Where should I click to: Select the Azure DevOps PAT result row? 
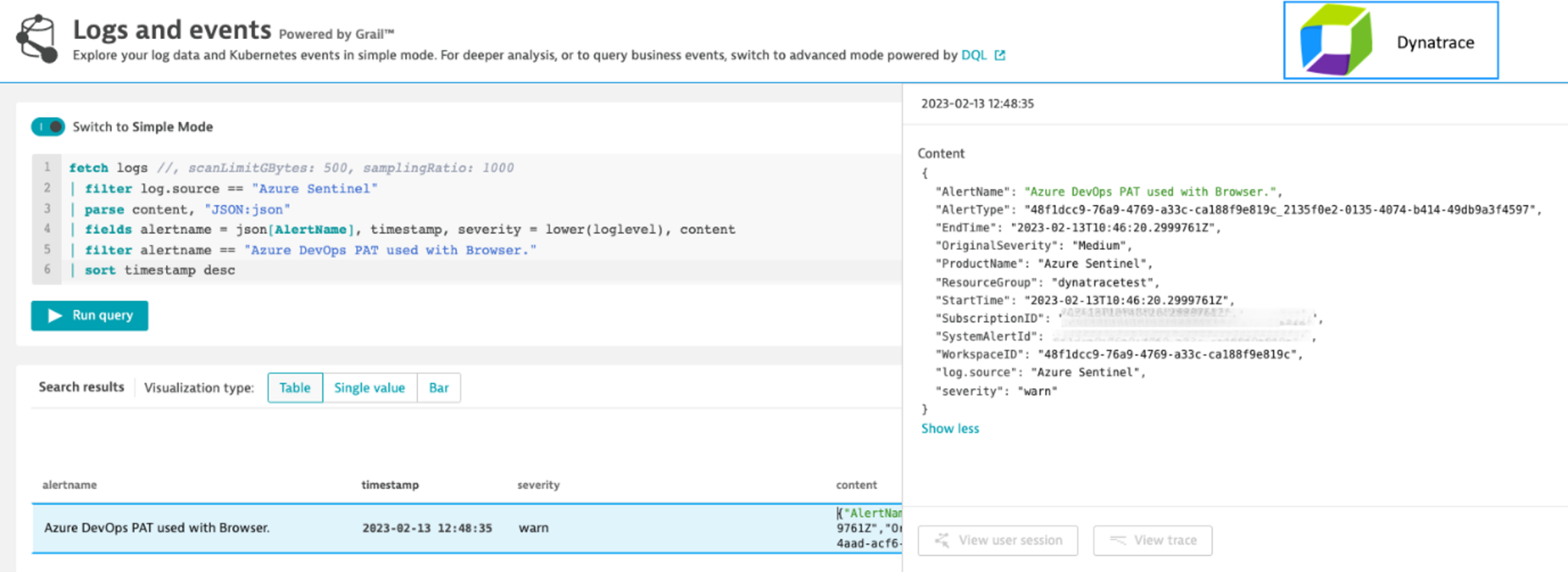157,528
